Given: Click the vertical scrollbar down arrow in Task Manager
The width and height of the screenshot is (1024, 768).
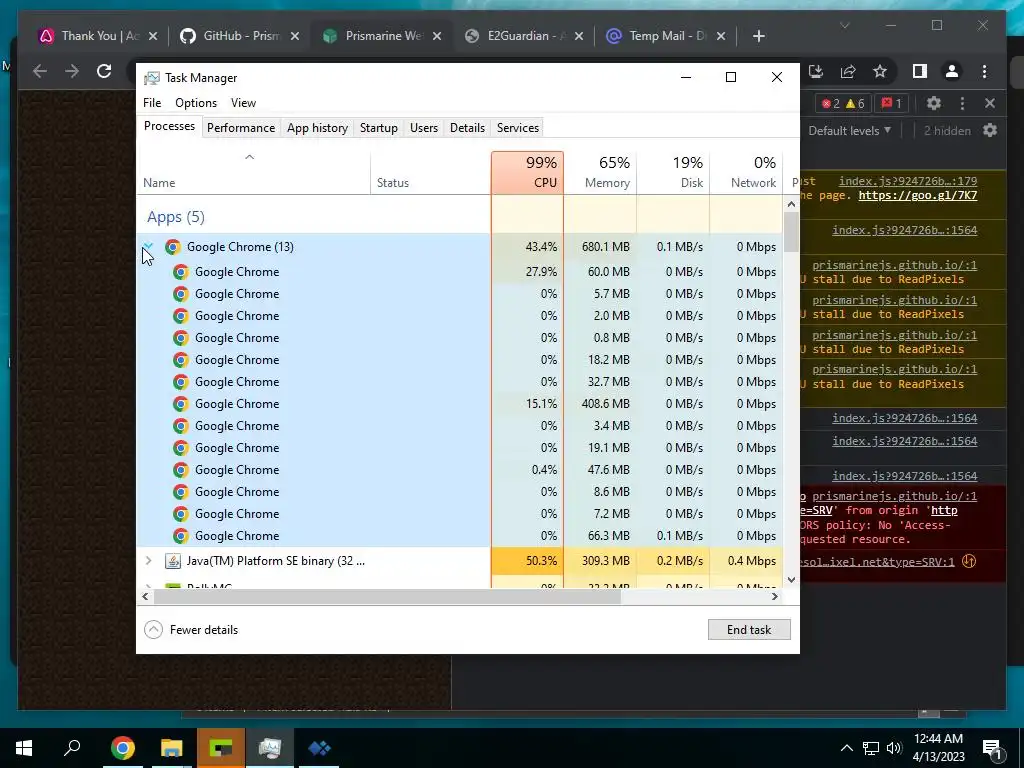Looking at the screenshot, I should [791, 579].
